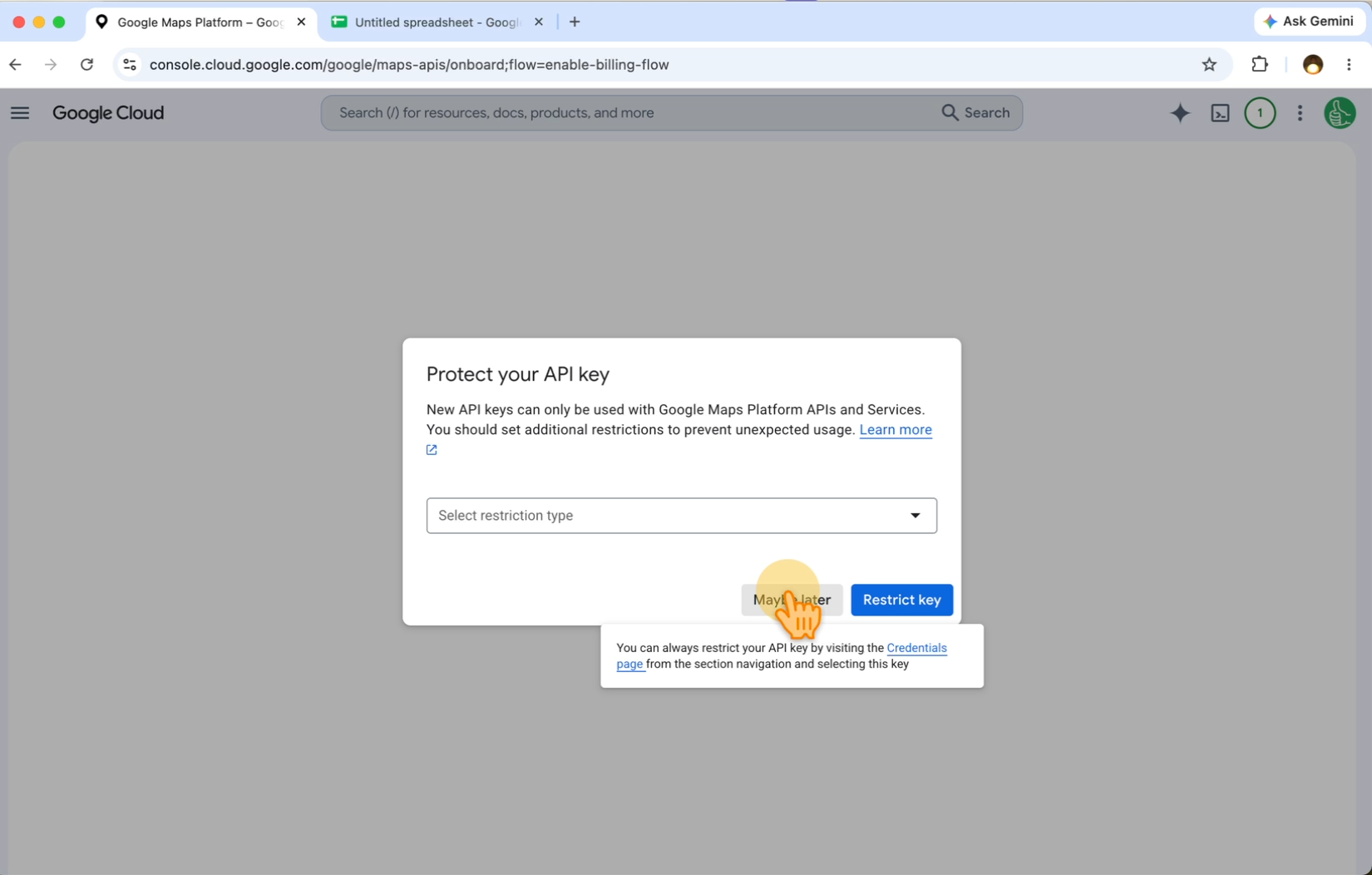Screen dimensions: 1372x875
Task: Open the browser extensions puzzle icon
Action: pyautogui.click(x=1260, y=64)
